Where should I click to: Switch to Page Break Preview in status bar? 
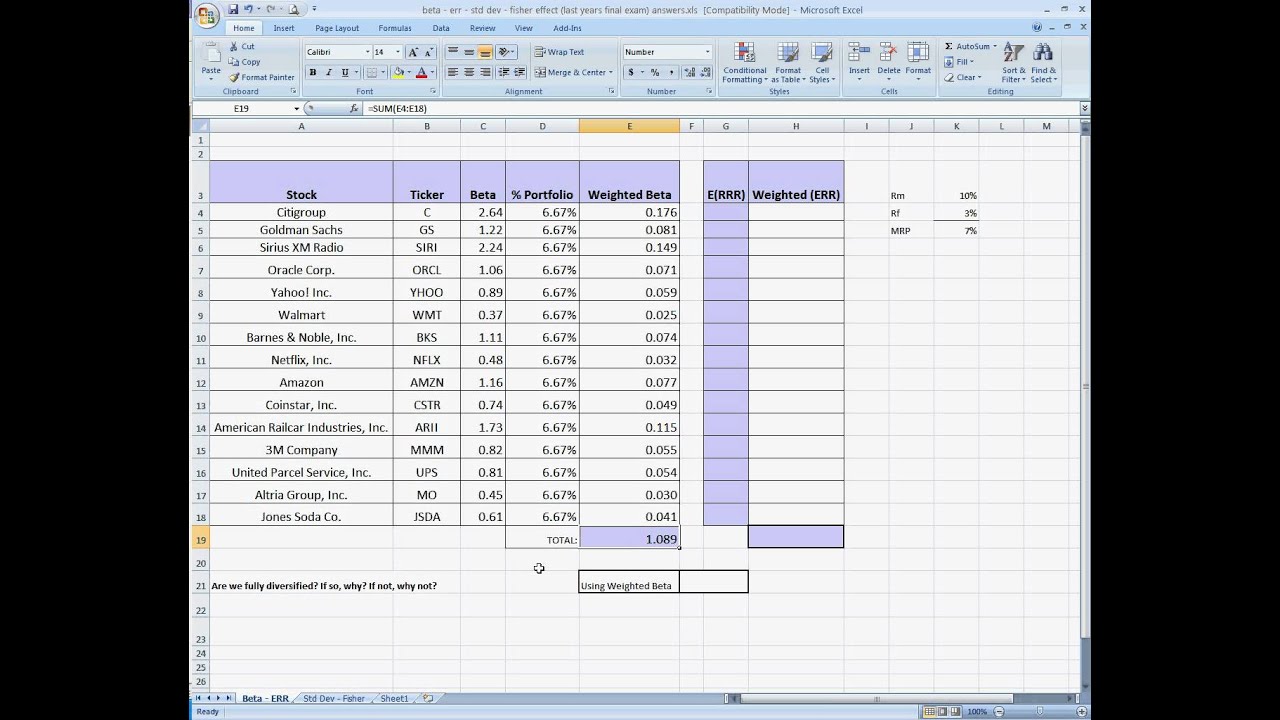[956, 711]
